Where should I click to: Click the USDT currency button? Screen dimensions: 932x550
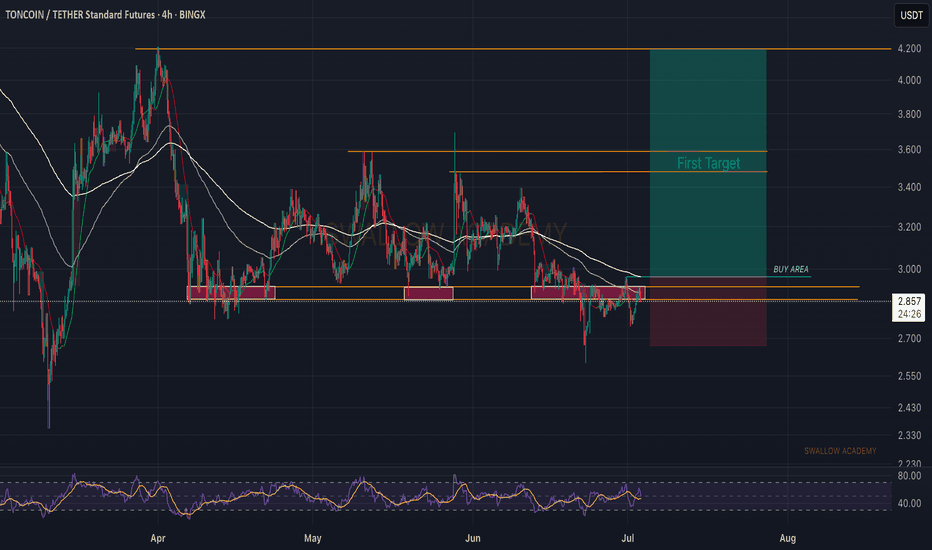click(x=911, y=15)
